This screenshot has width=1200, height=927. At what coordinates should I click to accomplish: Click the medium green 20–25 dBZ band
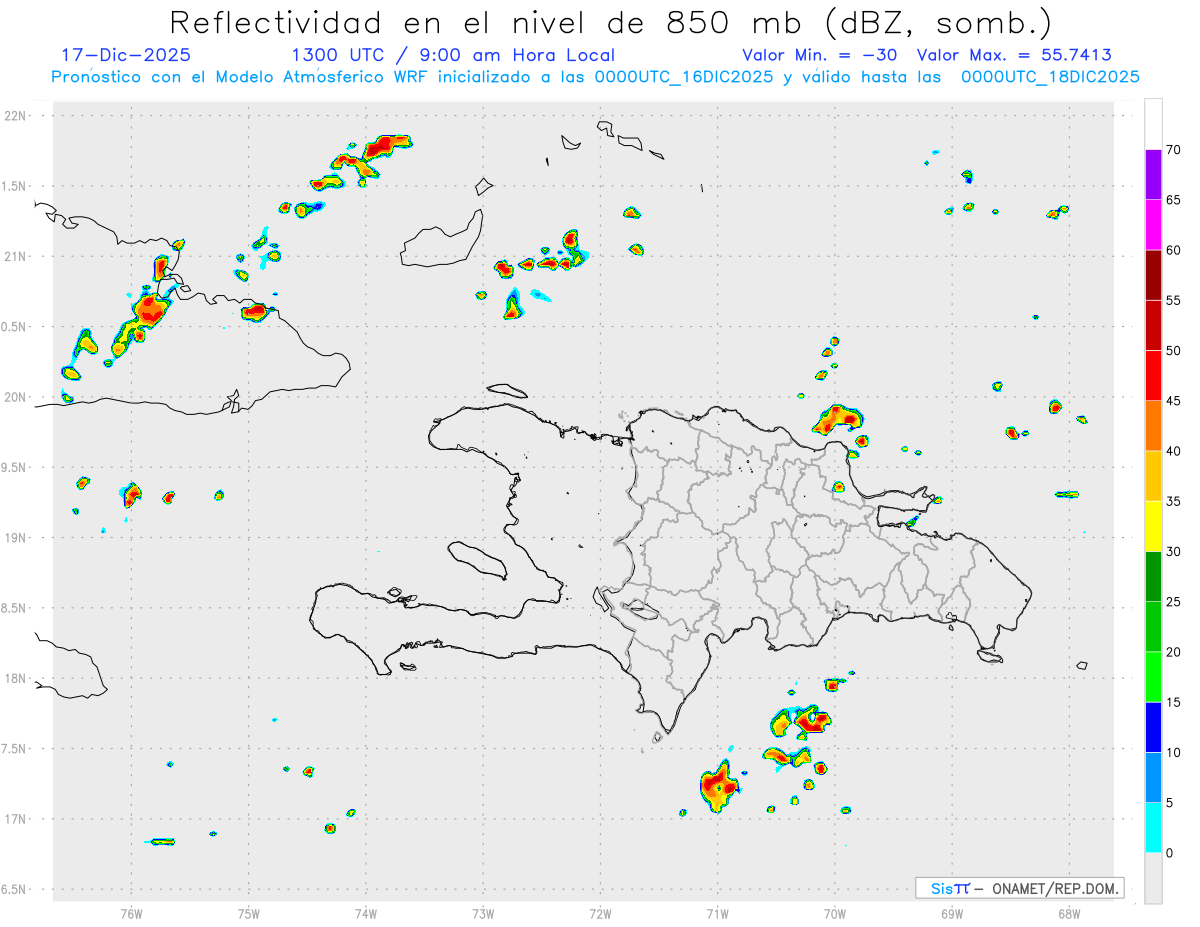[x=1153, y=627]
